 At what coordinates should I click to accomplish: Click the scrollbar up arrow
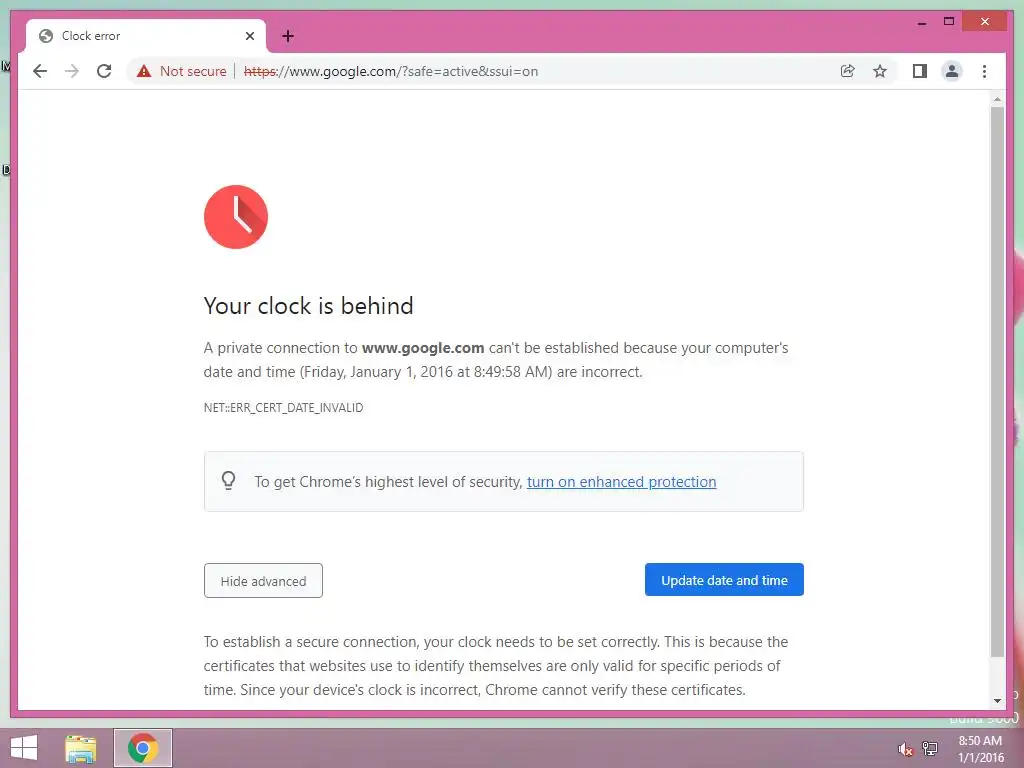[x=997, y=99]
